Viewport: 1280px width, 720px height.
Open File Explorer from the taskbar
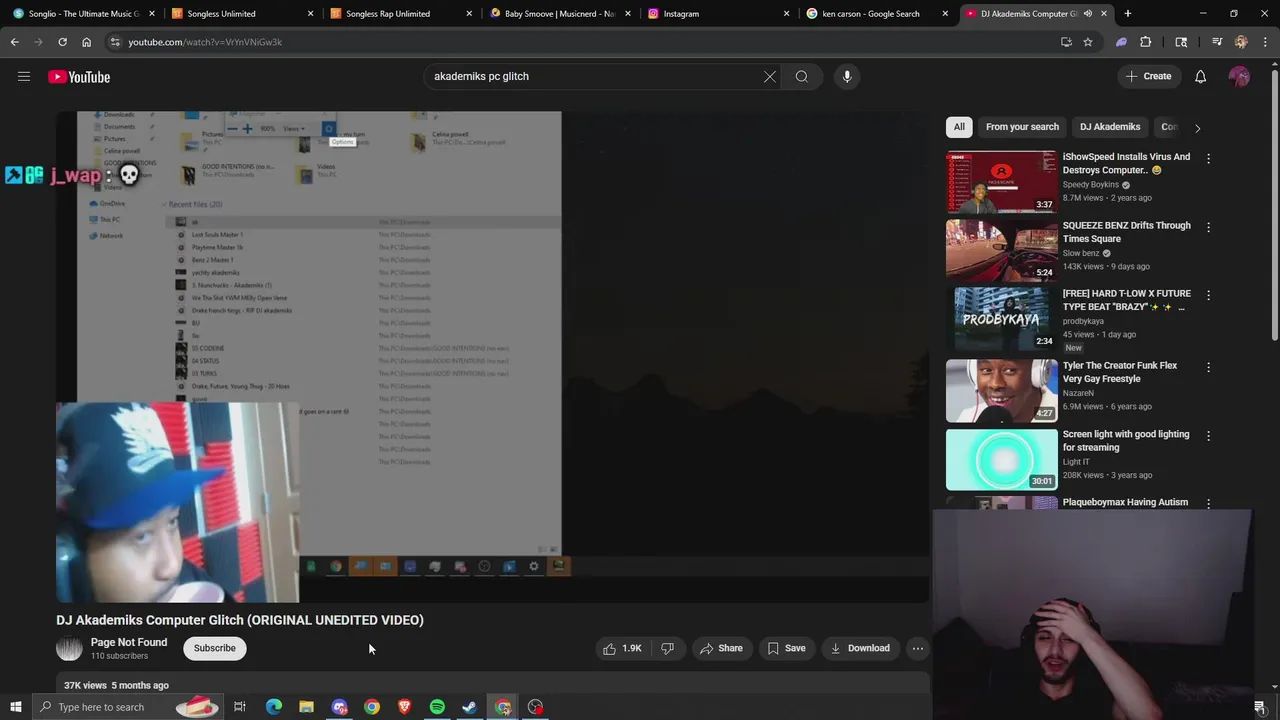pos(306,707)
